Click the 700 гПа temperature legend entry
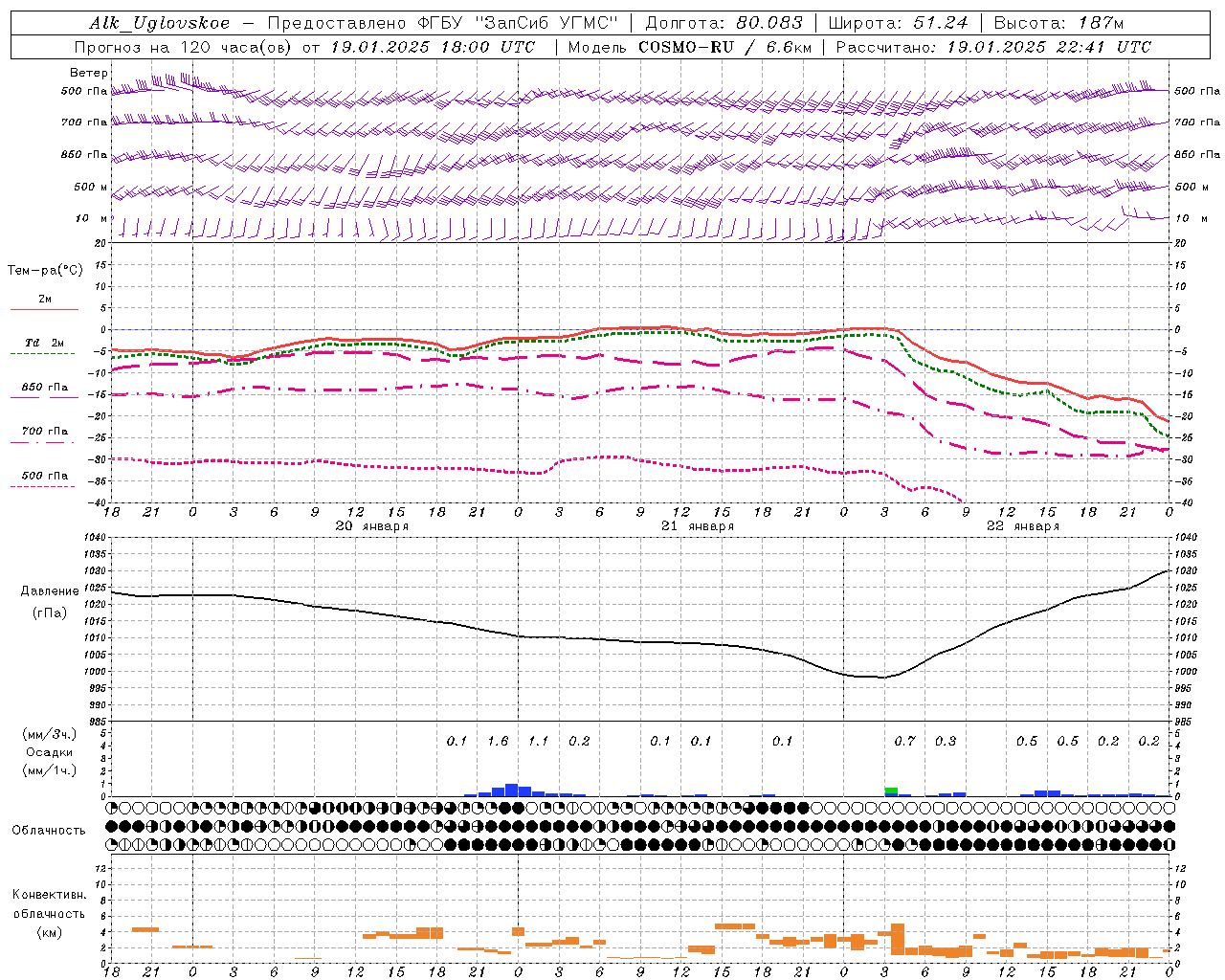The width and height of the screenshot is (1225, 980). 44,431
